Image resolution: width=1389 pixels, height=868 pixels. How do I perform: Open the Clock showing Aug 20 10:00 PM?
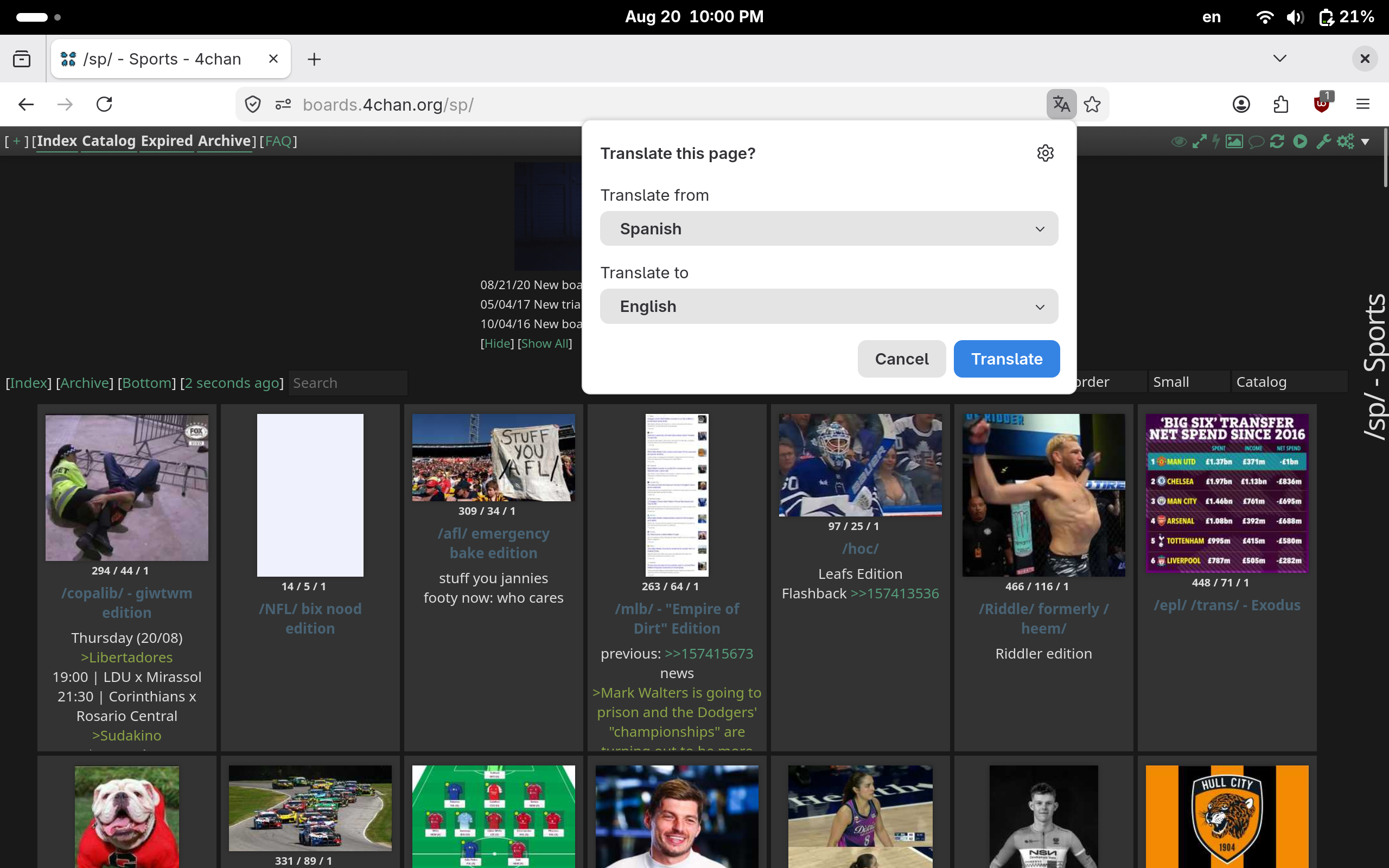694,17
